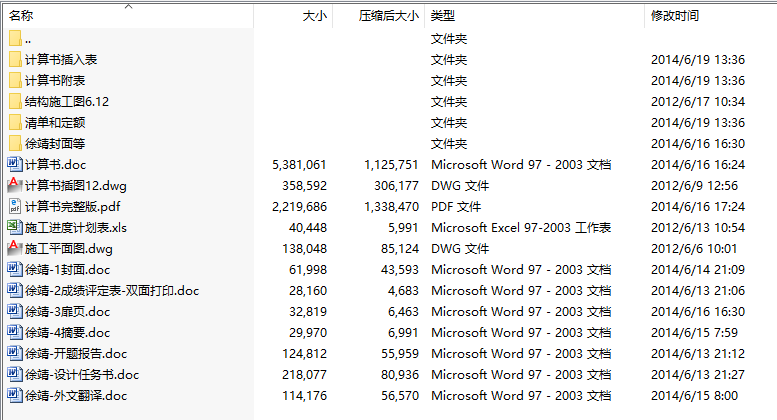
Task: Select file name 施工平面图.dwg
Action: click(69, 249)
